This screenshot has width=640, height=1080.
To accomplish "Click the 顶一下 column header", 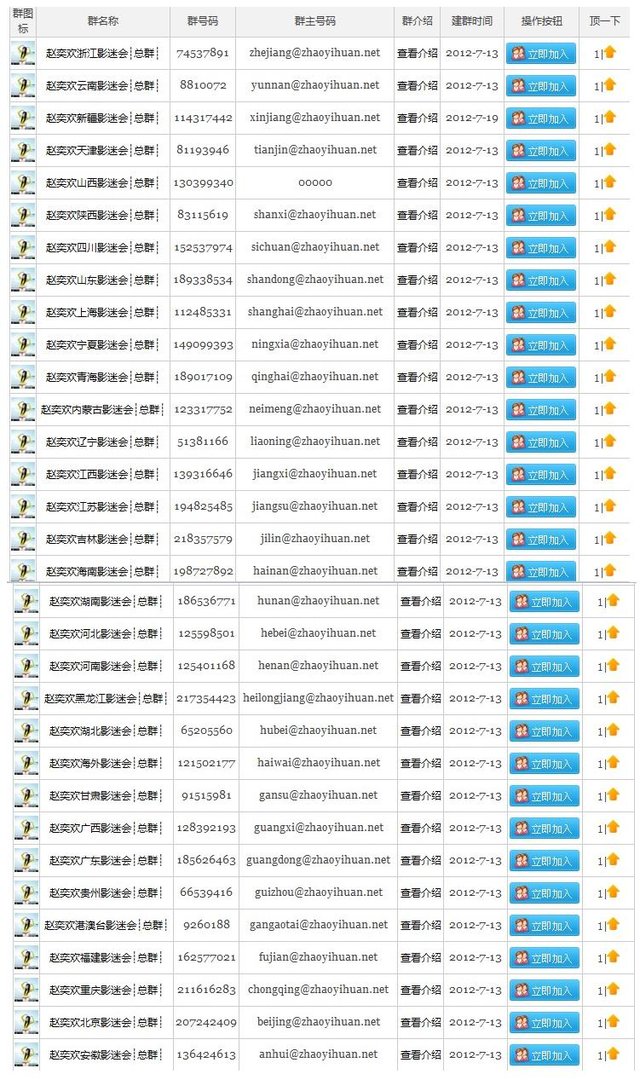I will tap(605, 21).
